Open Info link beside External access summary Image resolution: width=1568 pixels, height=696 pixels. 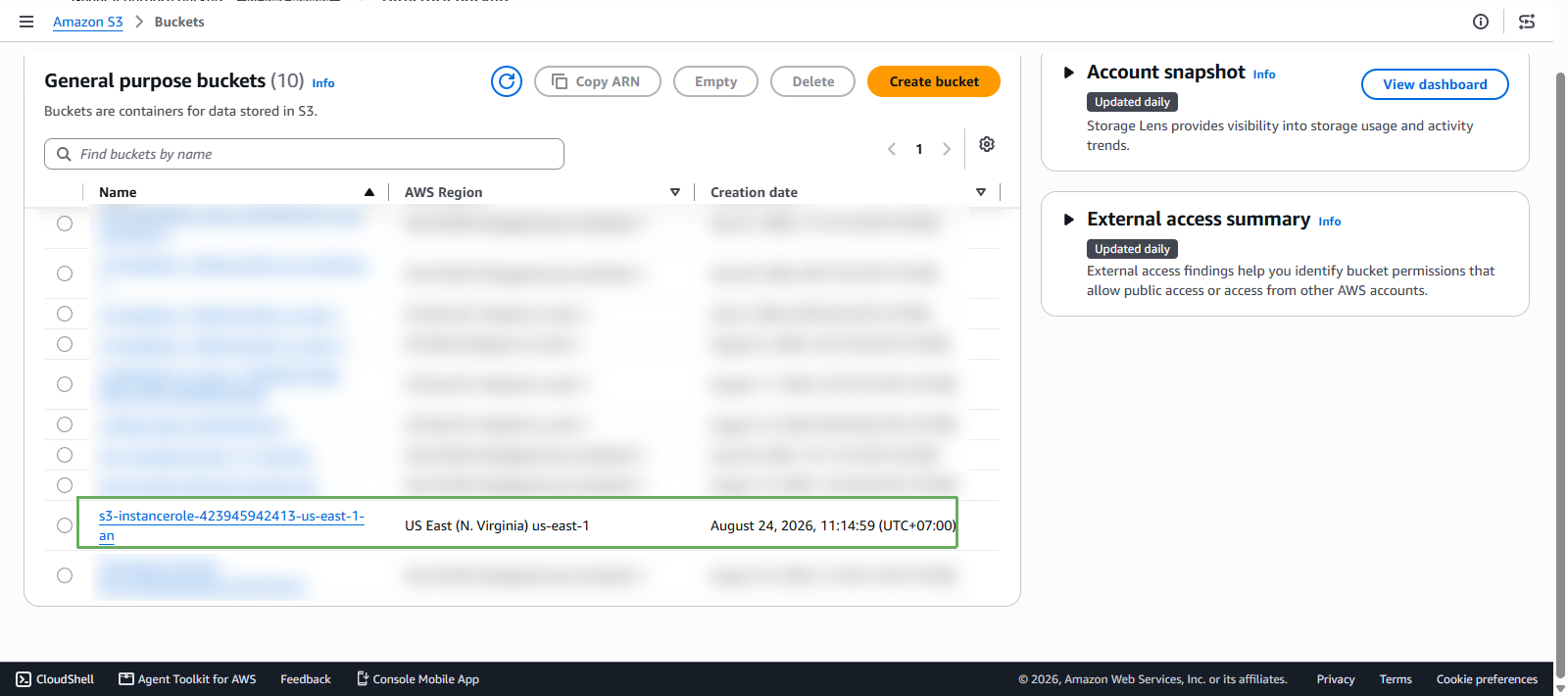pos(1330,222)
